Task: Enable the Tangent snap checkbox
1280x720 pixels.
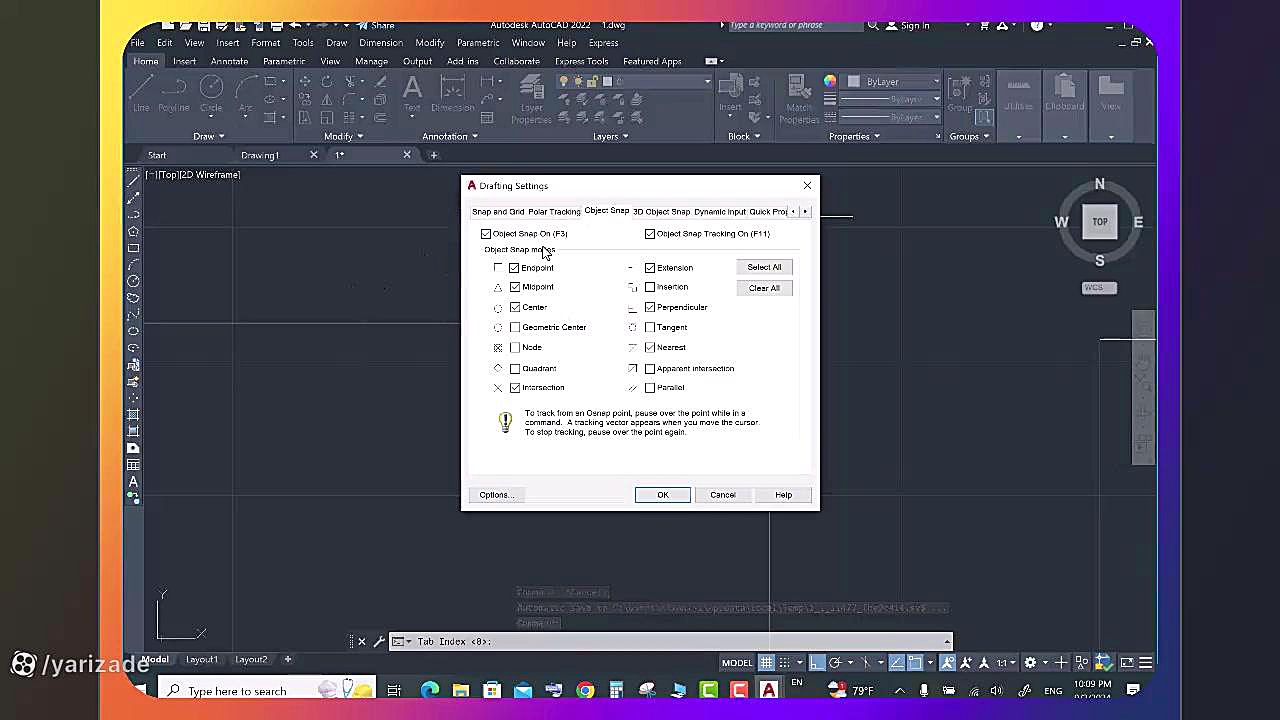Action: (x=650, y=327)
